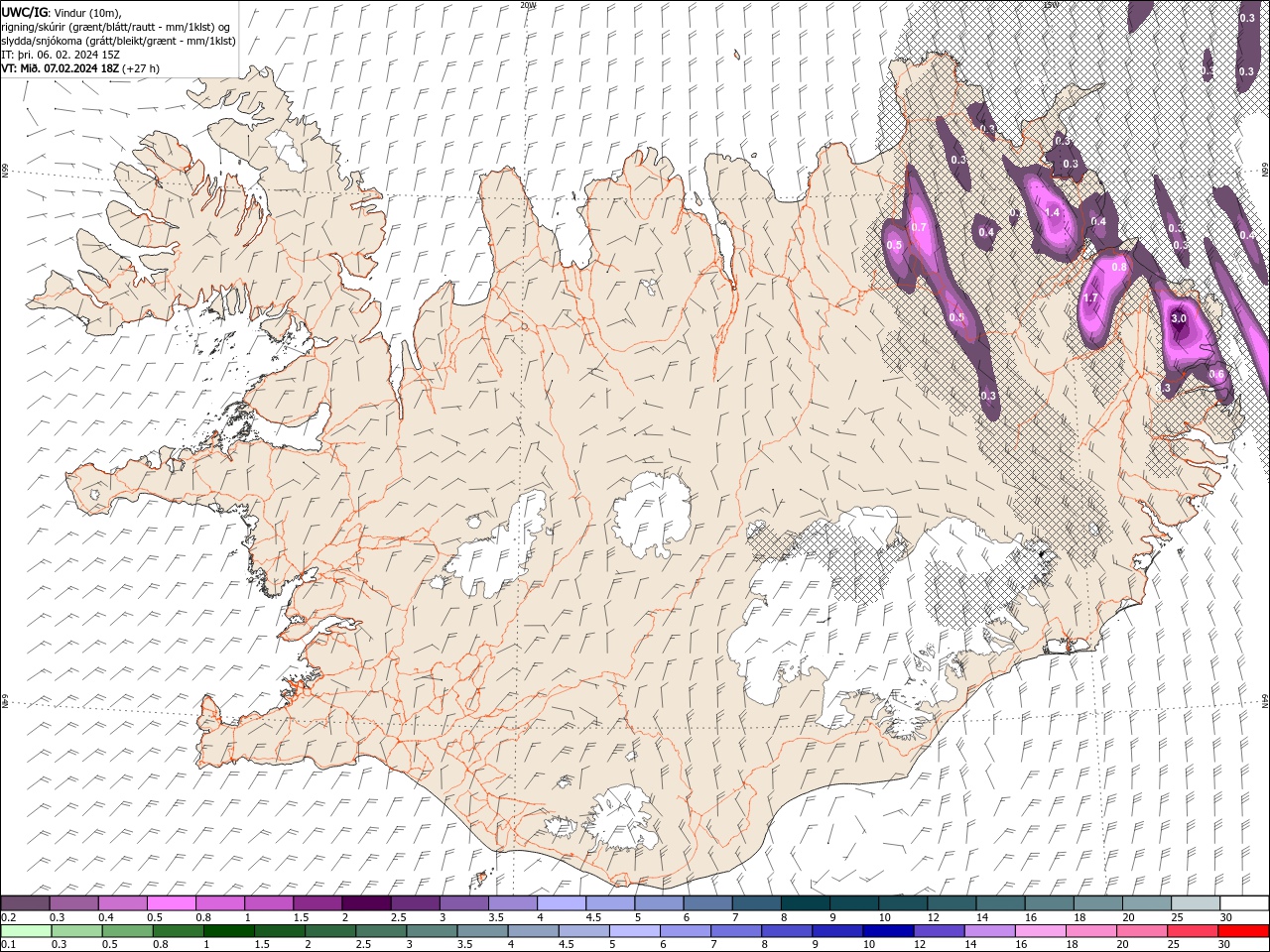
Task: Click the 'VT: Mið. 07.02.2024 18Z (+27 h)' line
Action: pos(81,68)
